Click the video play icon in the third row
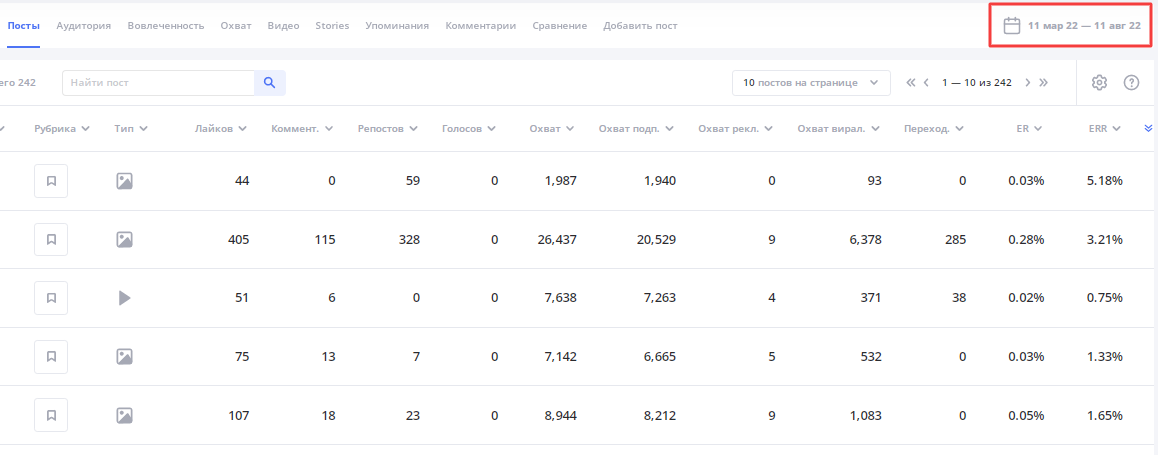Viewport: 1158px width, 455px height. click(125, 298)
